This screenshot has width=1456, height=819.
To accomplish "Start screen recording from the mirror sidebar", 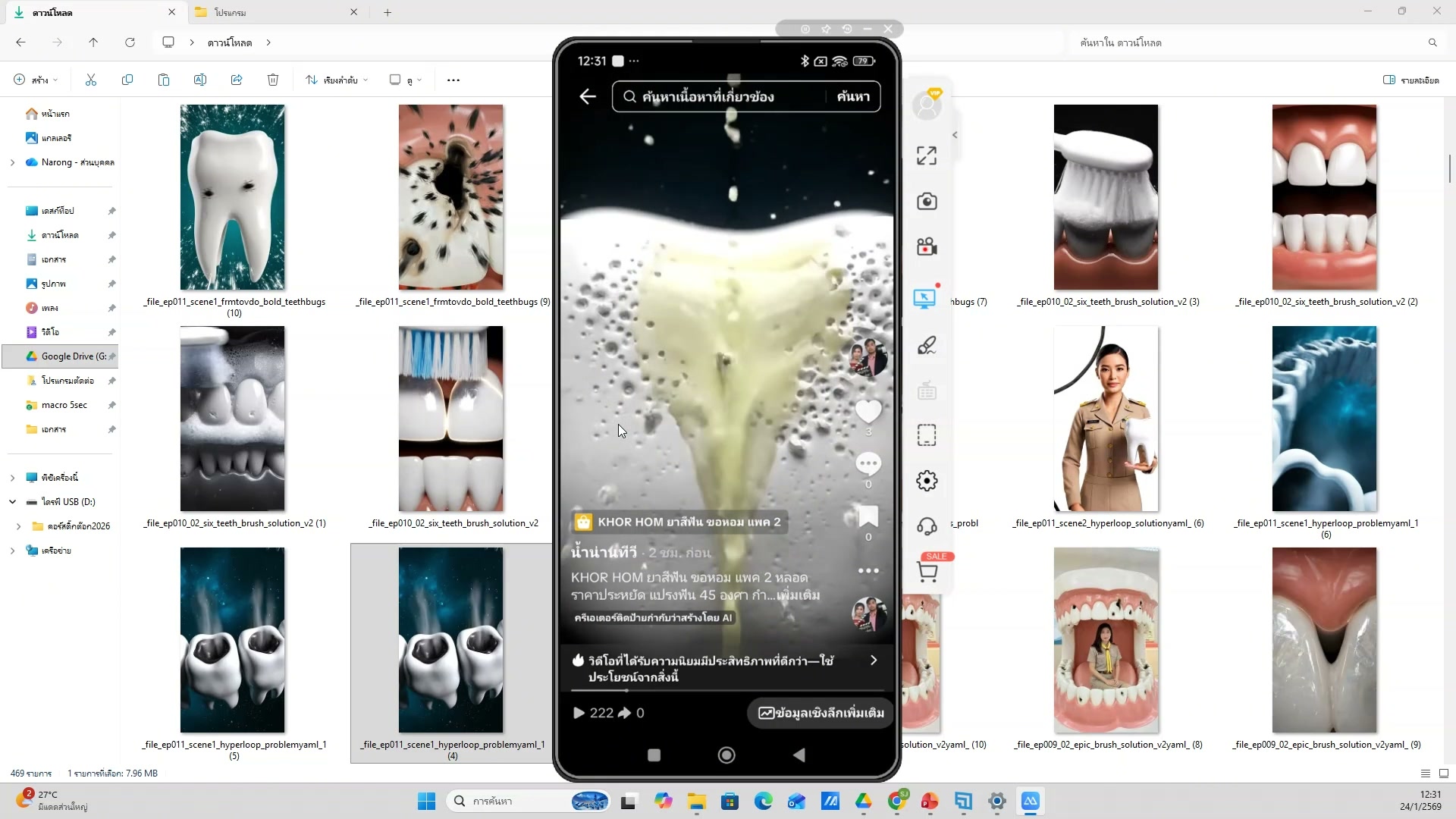I will coord(927,246).
